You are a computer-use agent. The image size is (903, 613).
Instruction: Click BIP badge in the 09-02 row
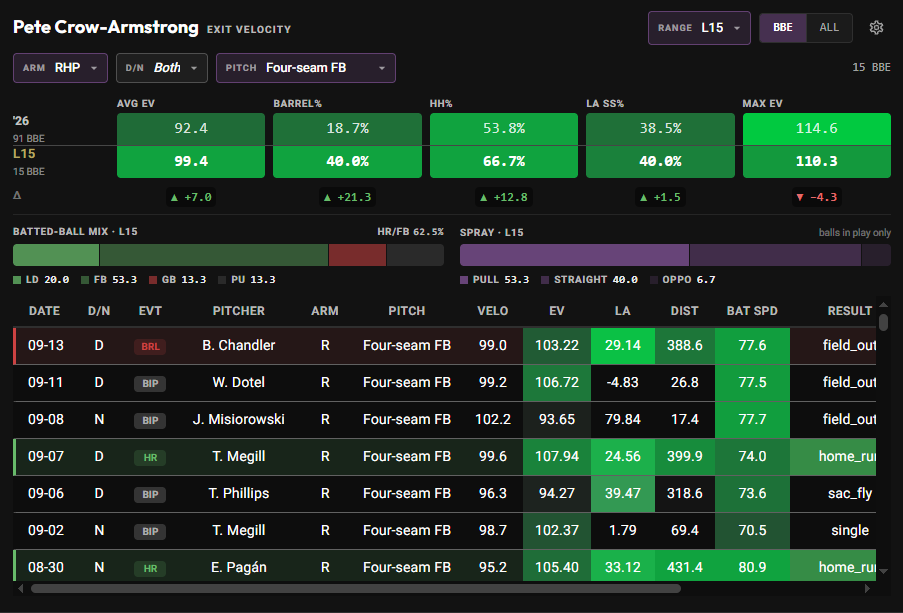150,531
